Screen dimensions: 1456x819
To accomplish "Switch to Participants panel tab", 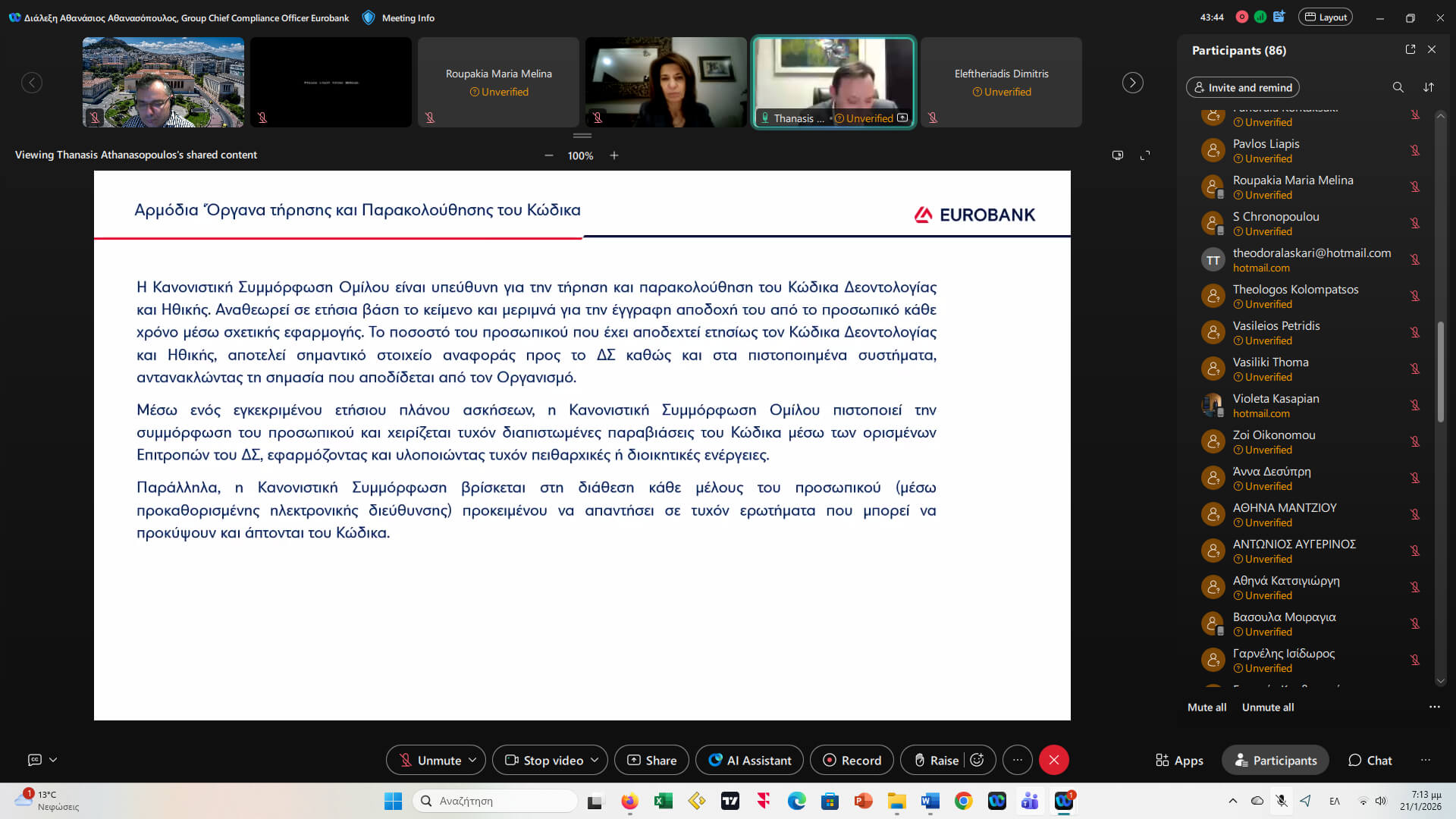I will point(1276,760).
